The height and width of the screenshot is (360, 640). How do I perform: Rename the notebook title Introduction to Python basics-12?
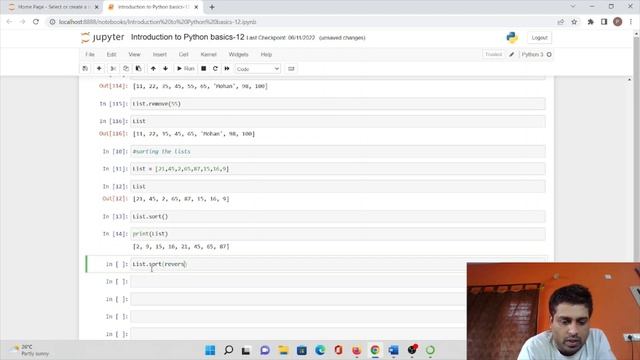coord(187,37)
